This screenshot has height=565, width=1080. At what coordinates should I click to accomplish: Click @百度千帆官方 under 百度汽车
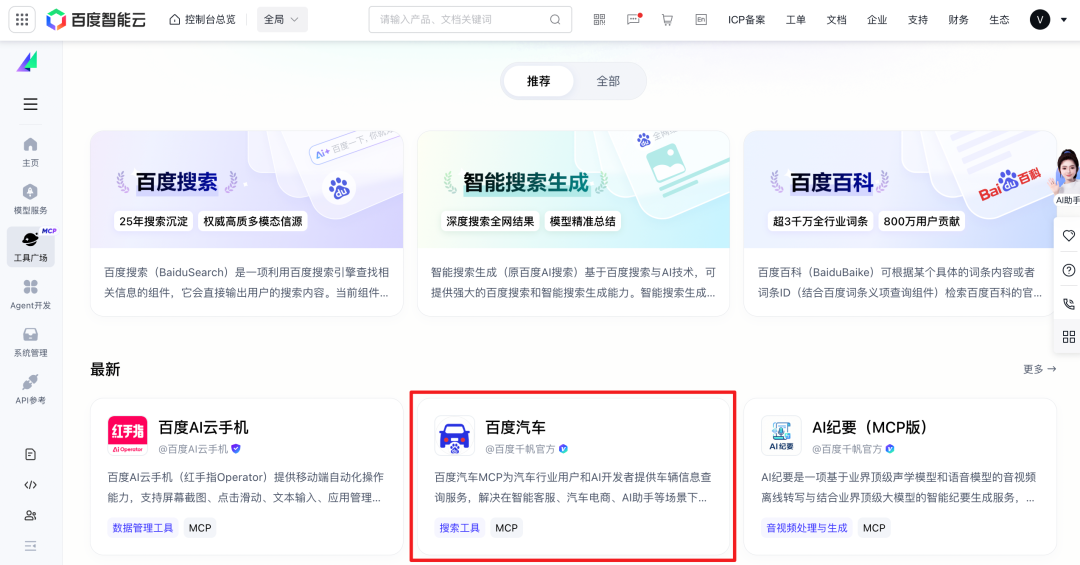point(520,449)
